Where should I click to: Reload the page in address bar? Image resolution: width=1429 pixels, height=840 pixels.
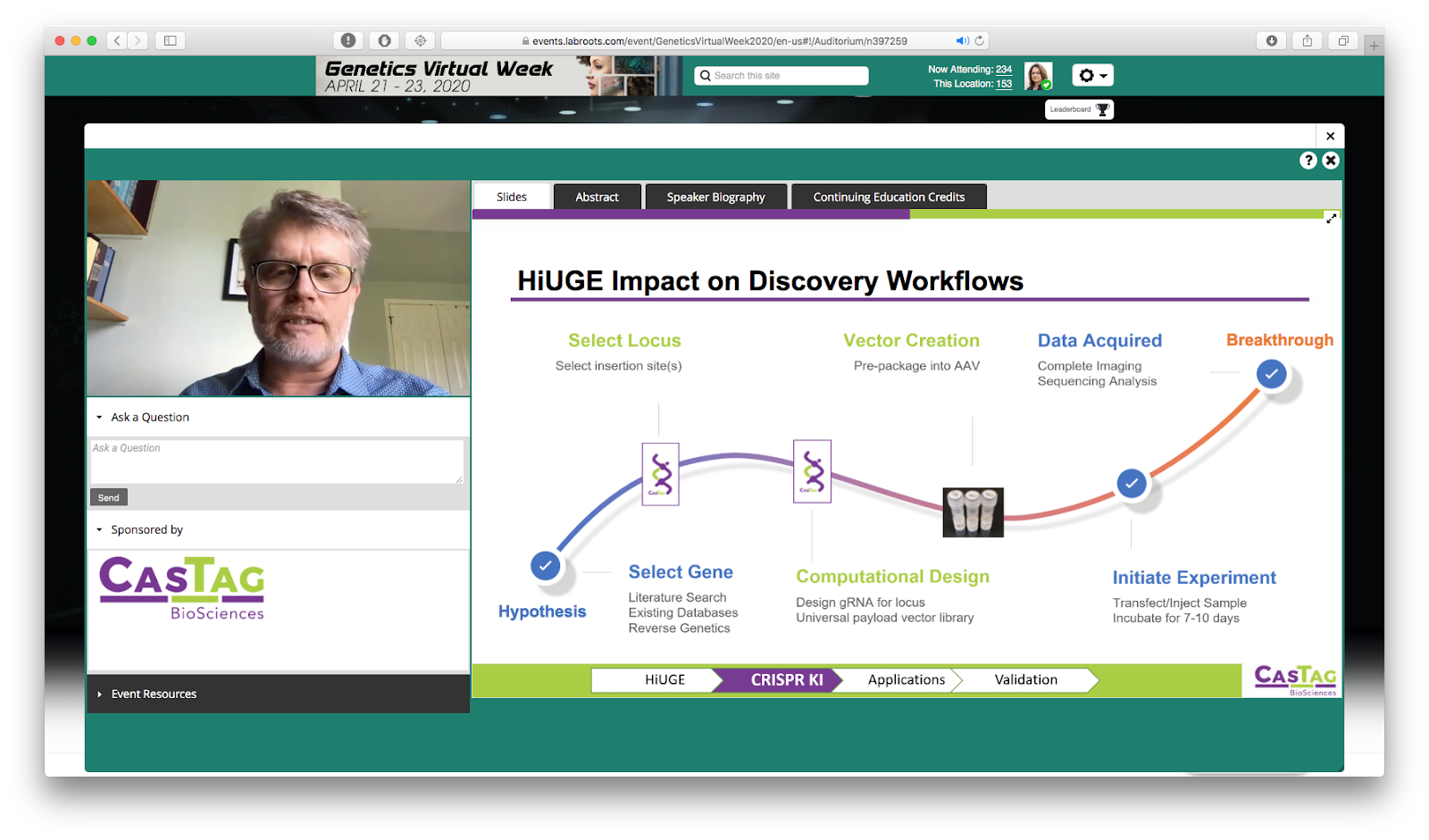(x=980, y=41)
